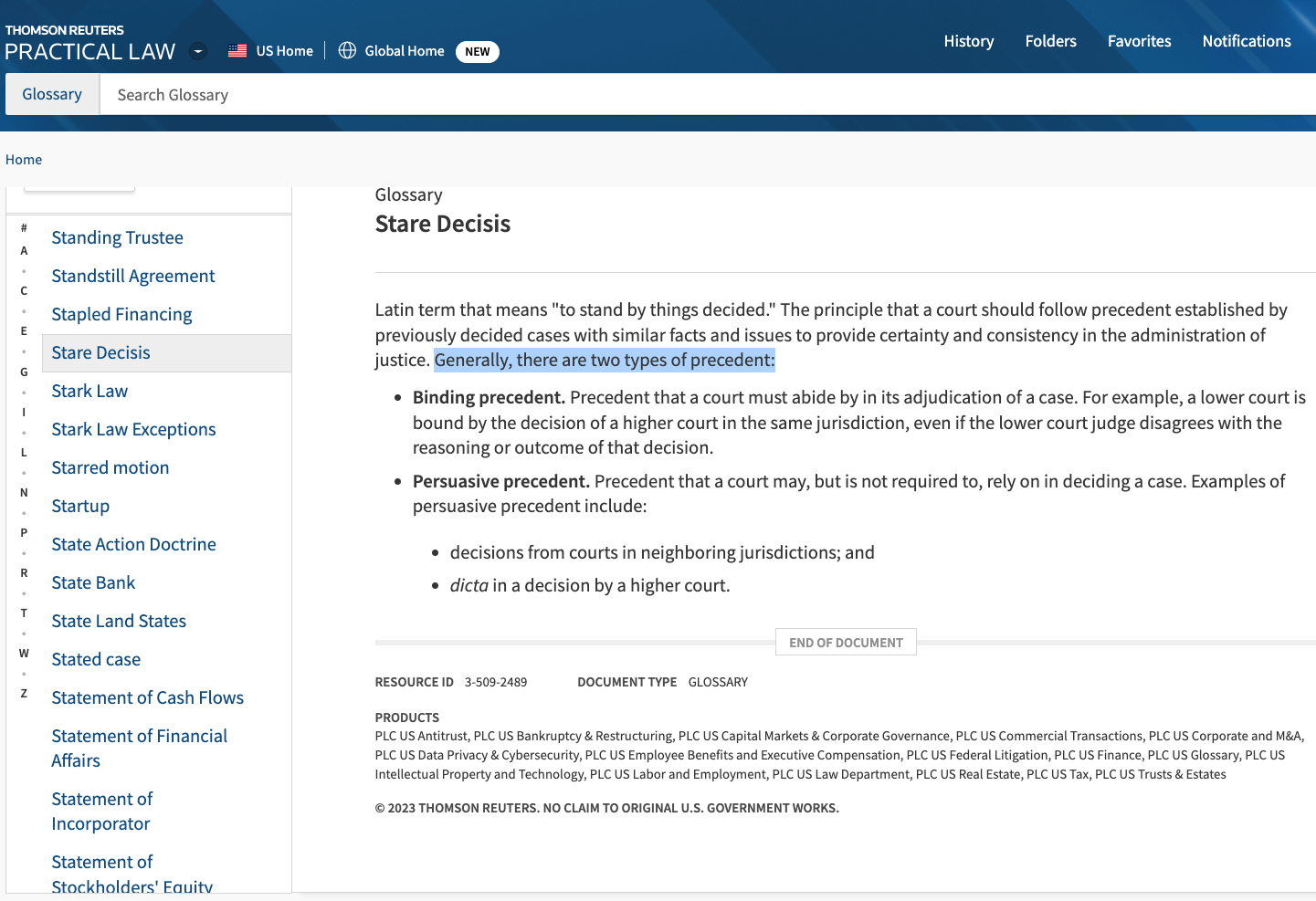Image resolution: width=1316 pixels, height=901 pixels.
Task: Open the Statement of Cash Flows entry
Action: tap(147, 697)
